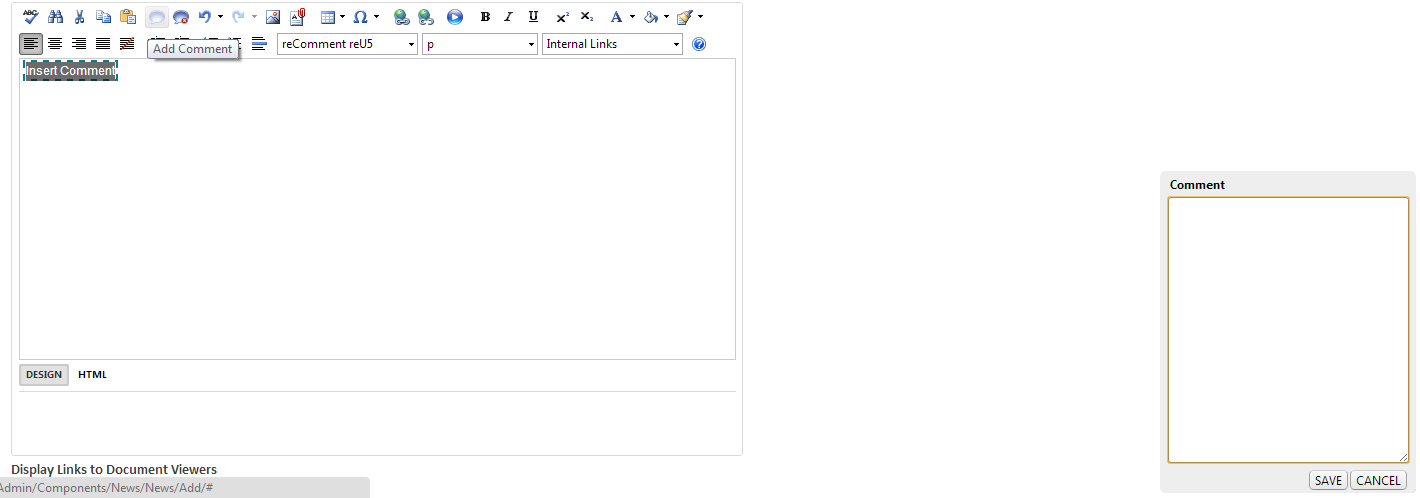Open the paragraph format 'p' dropdown
The height and width of the screenshot is (498, 1420).
[x=480, y=44]
